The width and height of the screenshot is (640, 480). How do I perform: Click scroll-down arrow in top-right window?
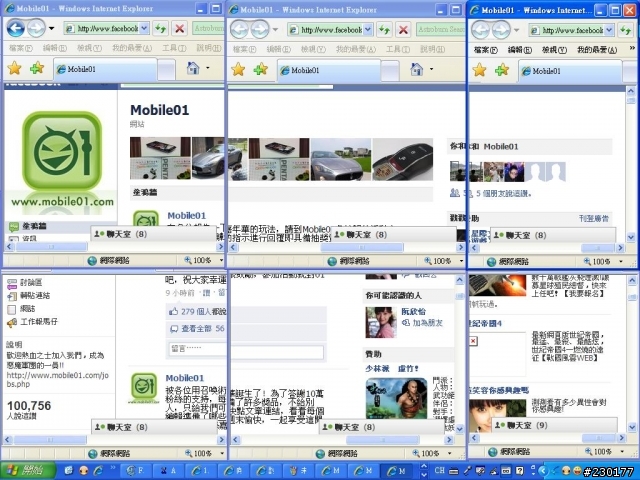point(631,237)
